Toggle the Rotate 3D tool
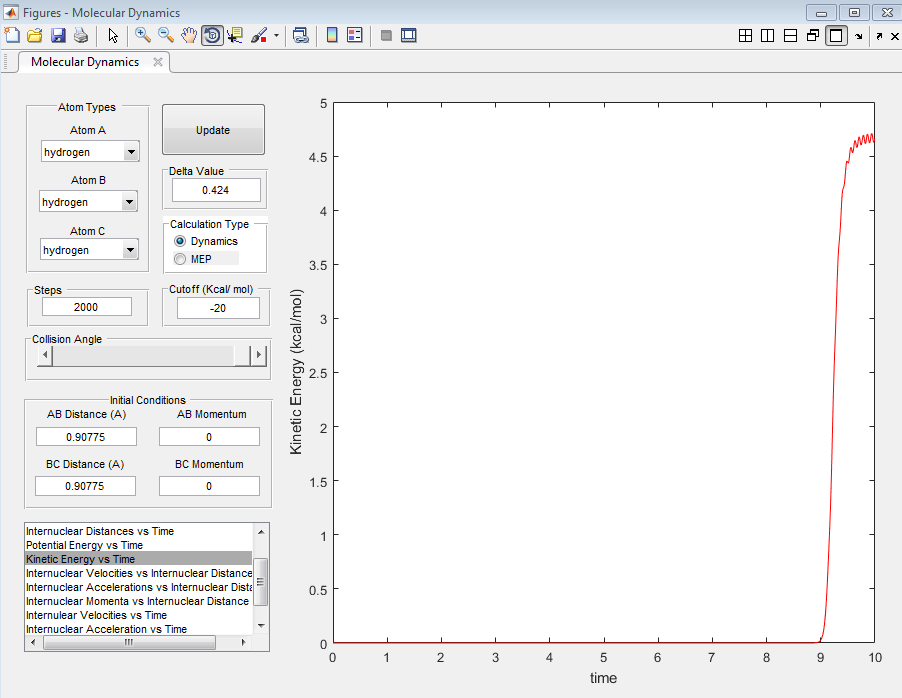This screenshot has width=902, height=698. [212, 35]
